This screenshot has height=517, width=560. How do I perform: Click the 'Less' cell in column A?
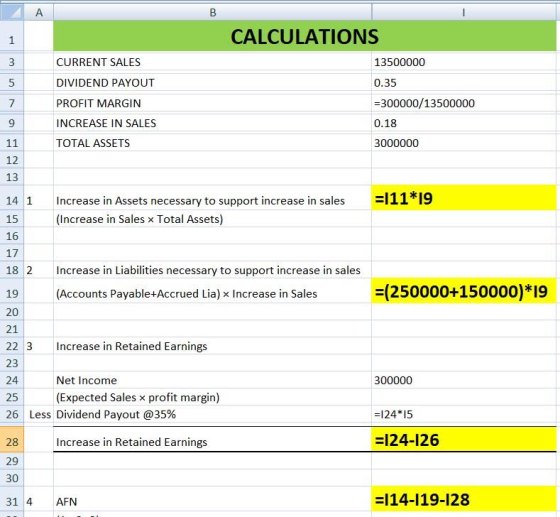[39, 415]
